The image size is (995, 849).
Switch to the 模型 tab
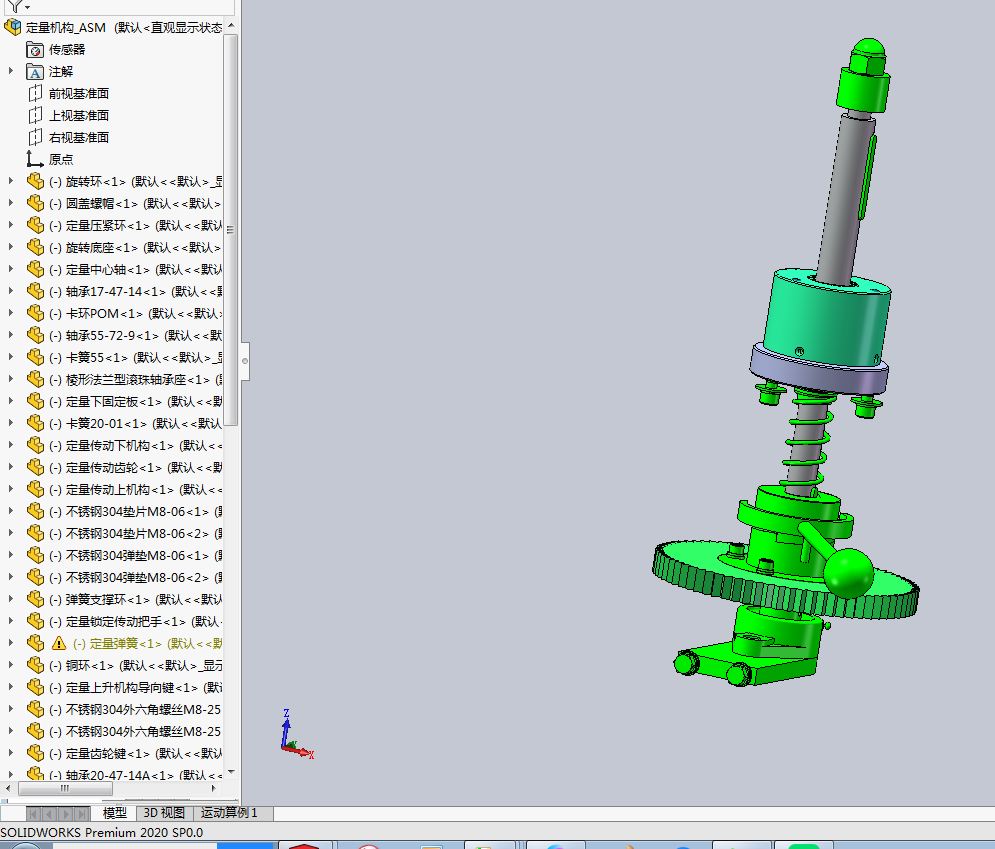click(x=114, y=813)
